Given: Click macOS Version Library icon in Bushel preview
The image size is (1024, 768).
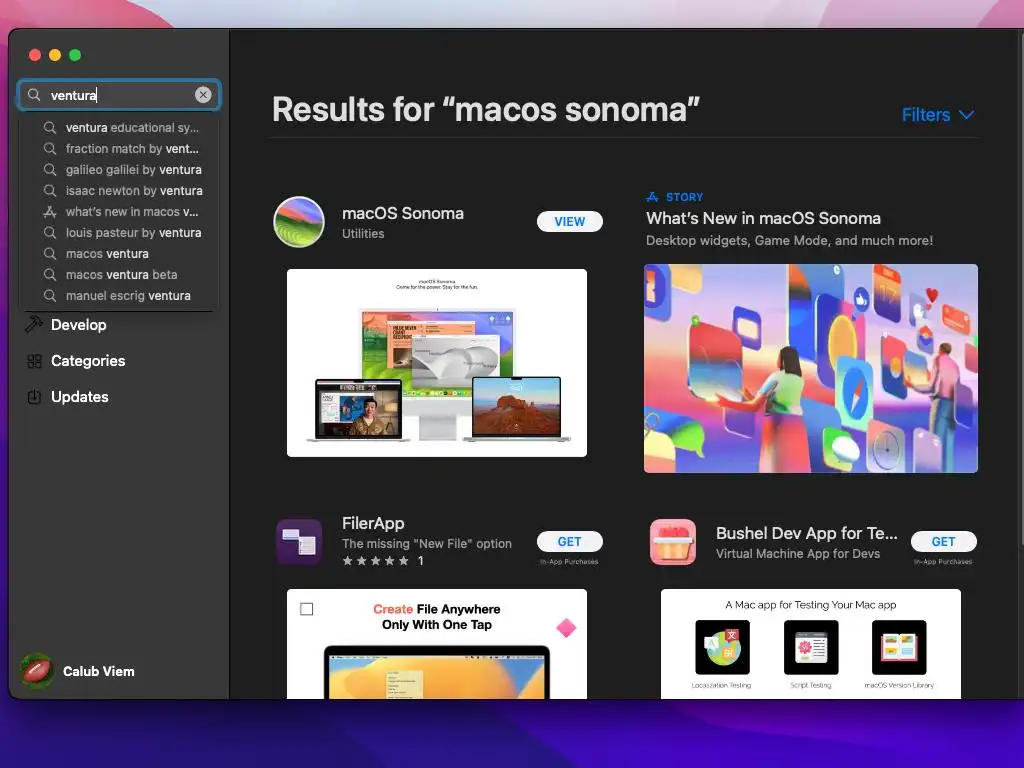Looking at the screenshot, I should pyautogui.click(x=899, y=647).
